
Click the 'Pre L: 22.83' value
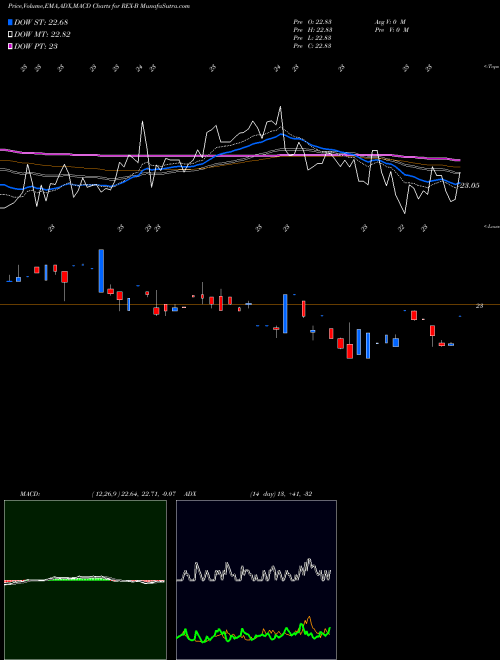[x=313, y=38]
